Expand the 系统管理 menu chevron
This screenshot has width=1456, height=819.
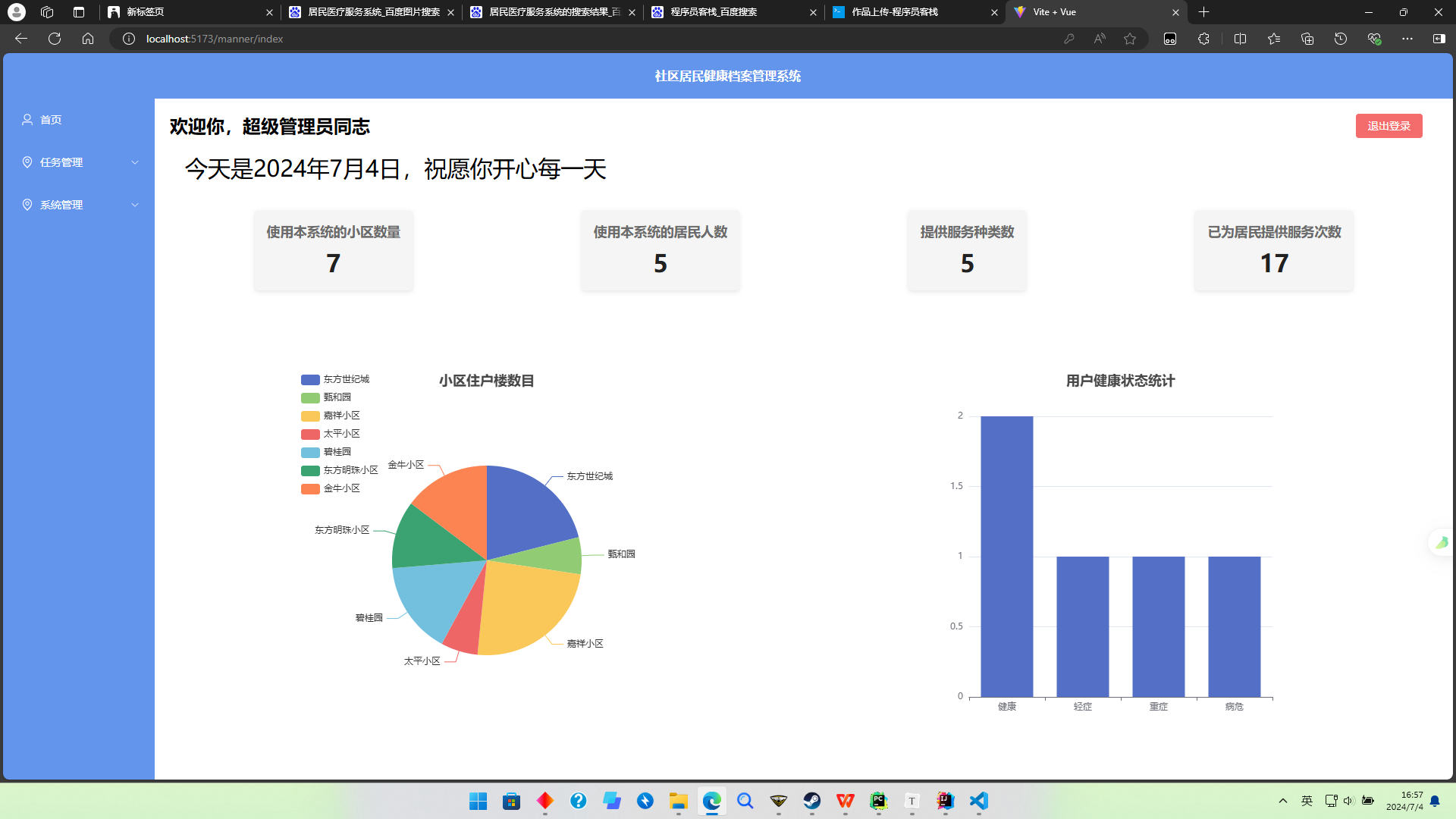pos(135,205)
